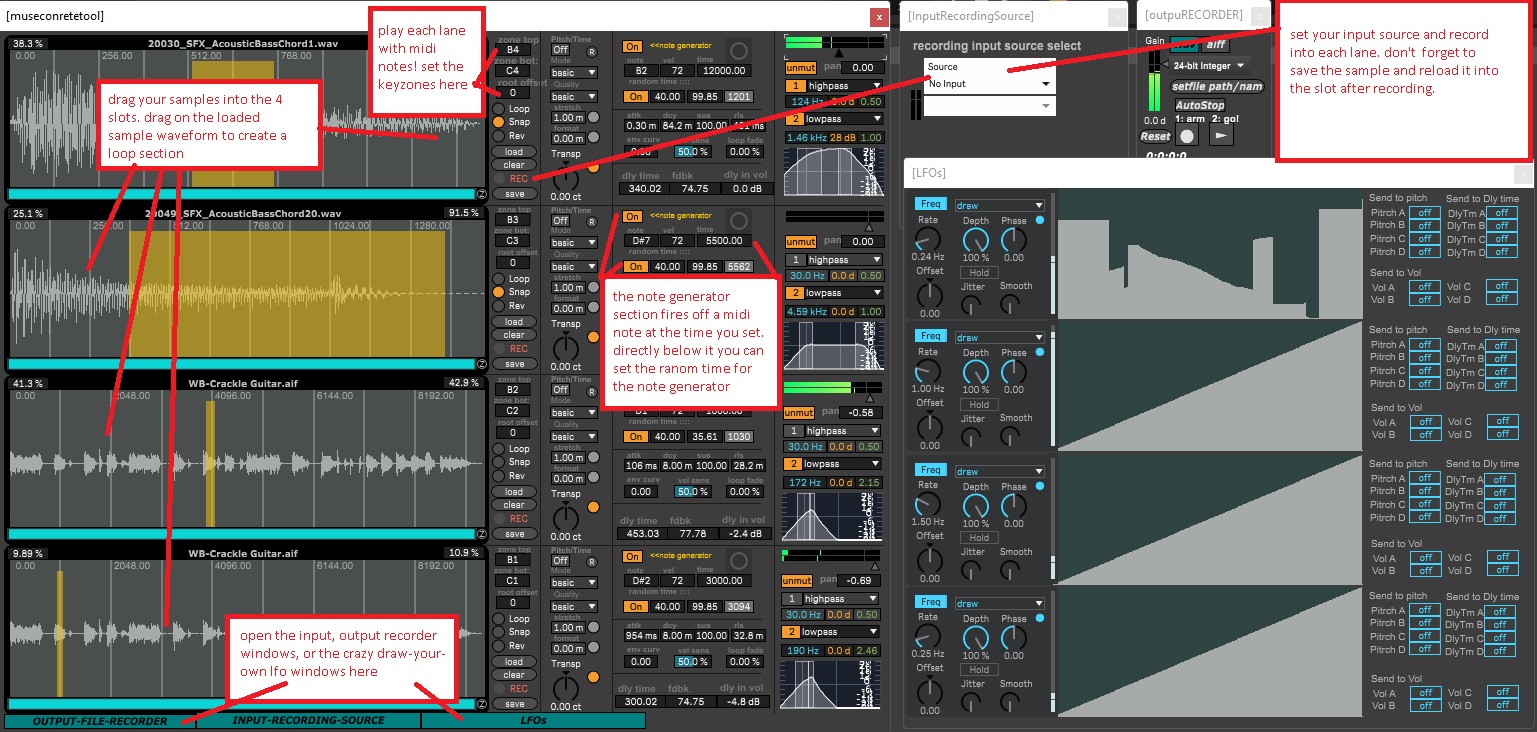Click the R reset icon beside first Pitch/Time Off
The width and height of the screenshot is (1537, 732).
tap(591, 51)
